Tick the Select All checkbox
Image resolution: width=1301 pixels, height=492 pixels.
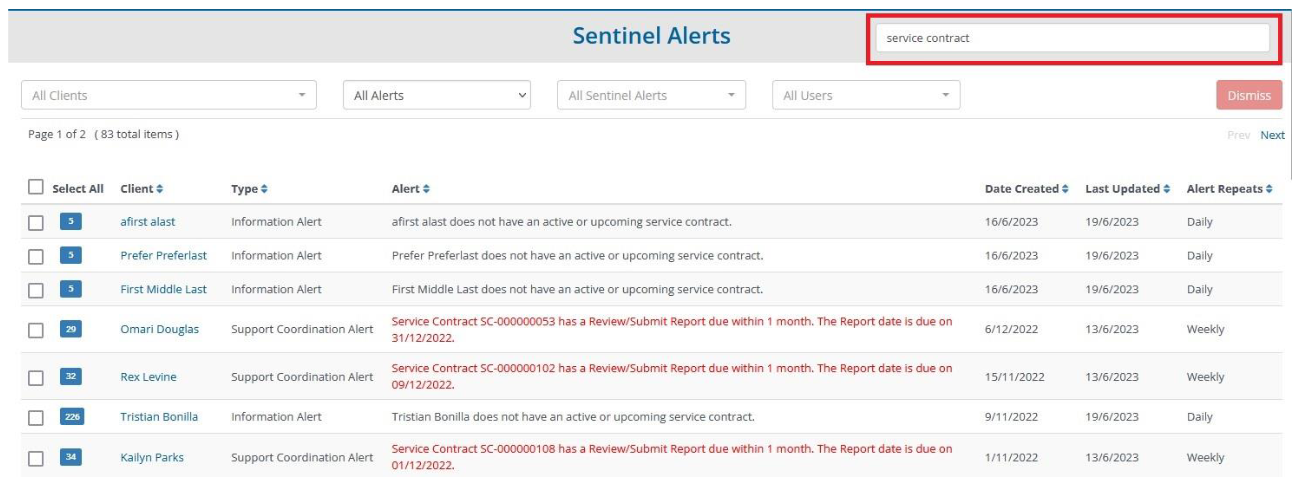click(36, 187)
